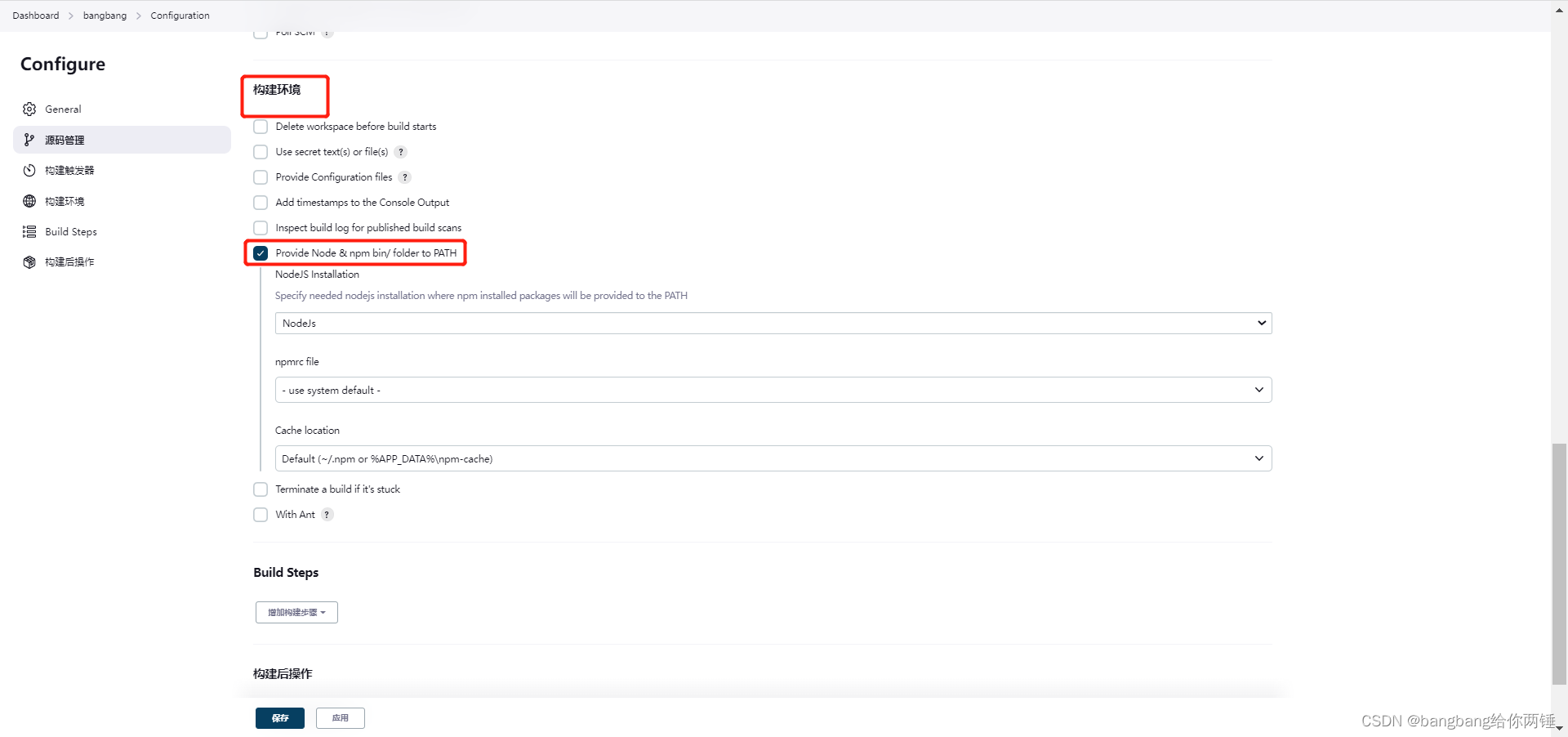The image size is (1568, 737).
Task: Enable Delete workspace before build starts
Action: 261,127
